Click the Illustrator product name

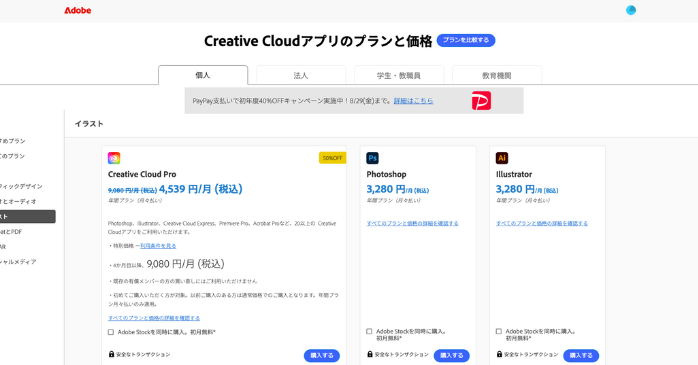coord(514,174)
